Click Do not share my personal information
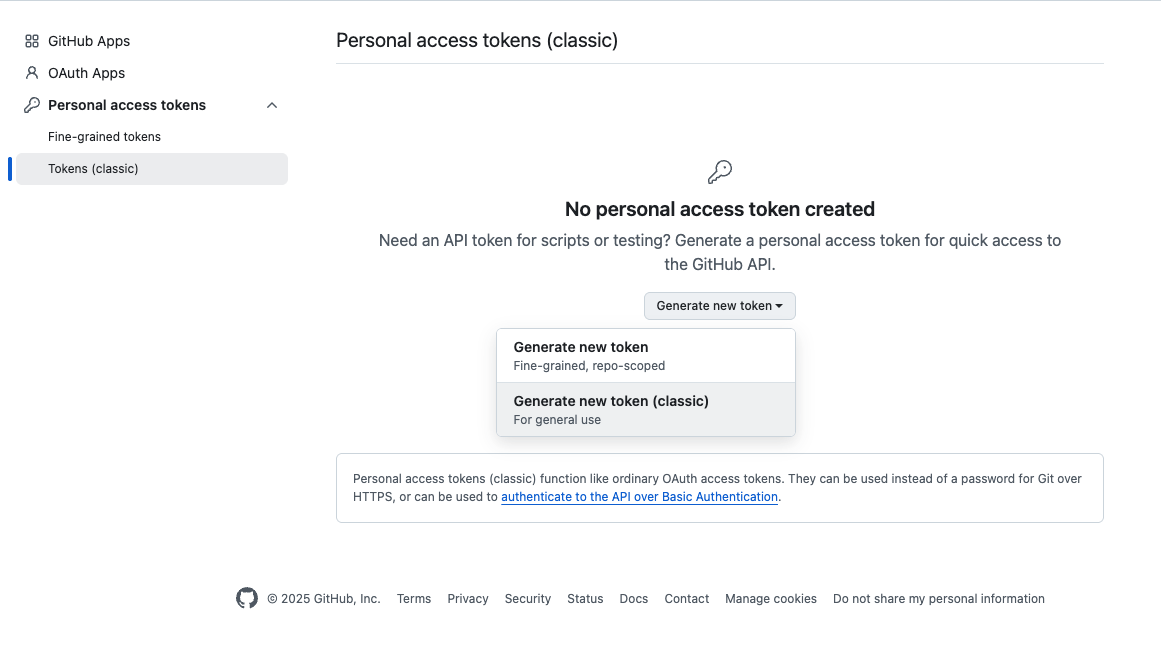This screenshot has width=1161, height=666. [939, 599]
